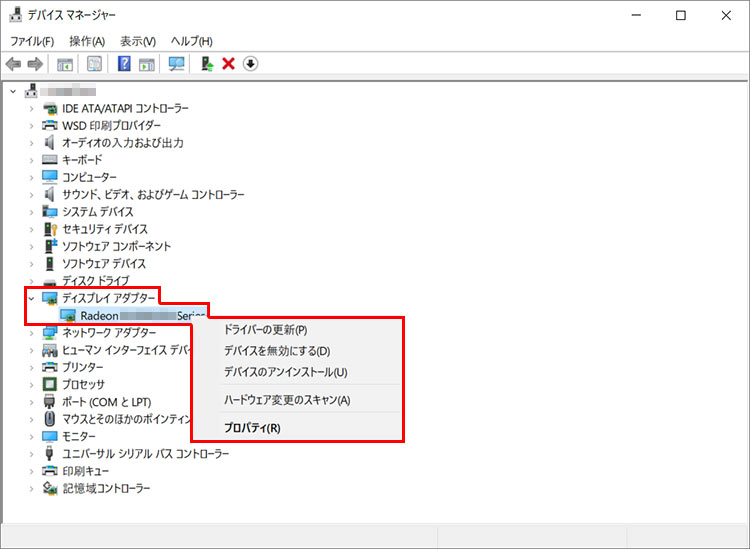Click ハードウェア変更のスキャン(A) in context menu
The image size is (750, 549).
click(286, 400)
